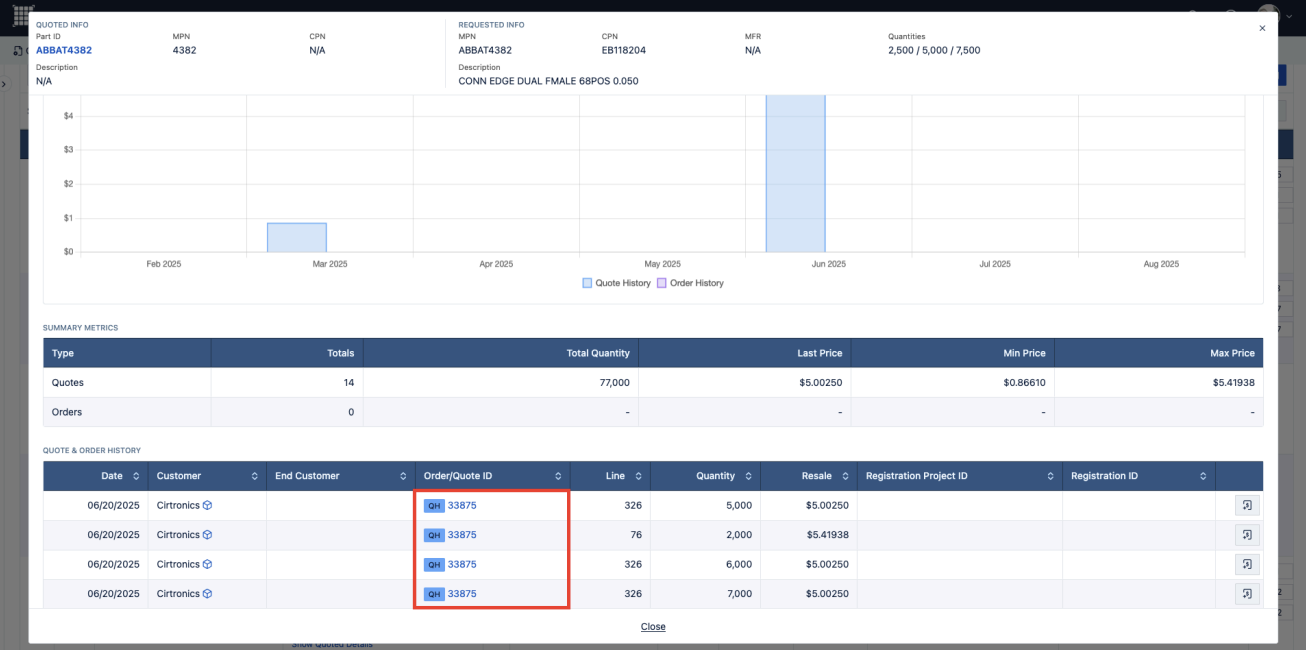
Task: Open quote 33875 in the 5,000 quantity row
Action: [462, 506]
